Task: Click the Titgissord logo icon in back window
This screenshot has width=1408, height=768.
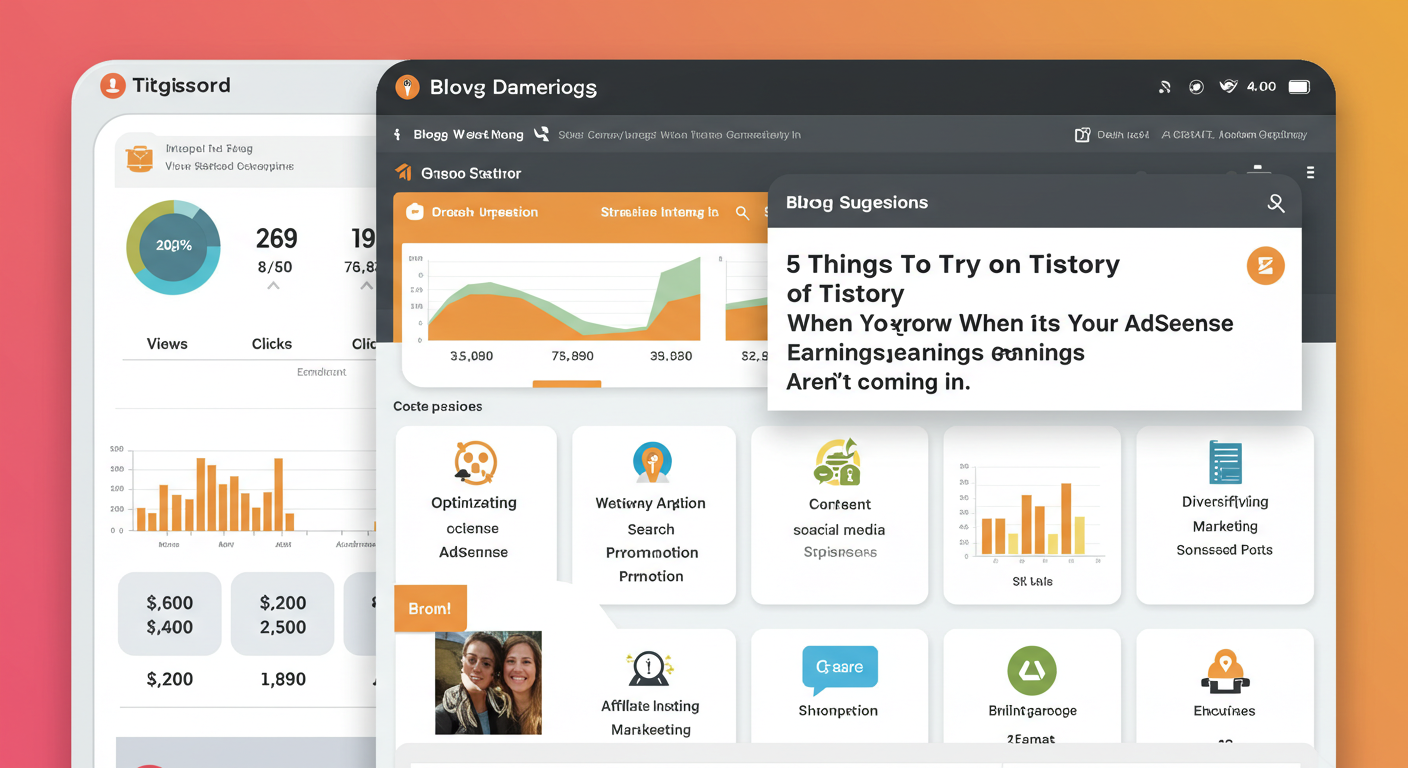Action: point(113,86)
